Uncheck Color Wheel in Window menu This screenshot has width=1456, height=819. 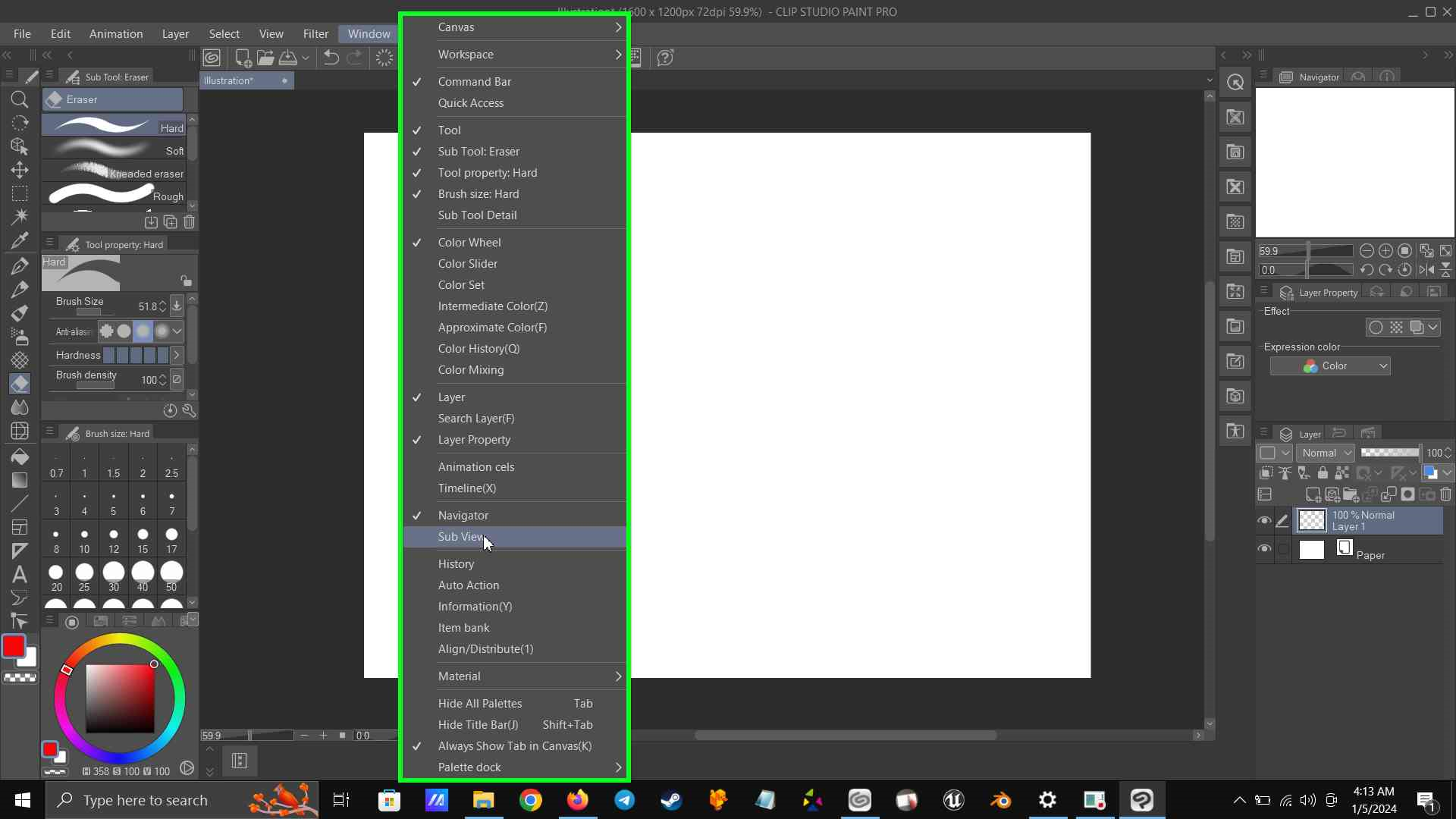click(x=469, y=243)
